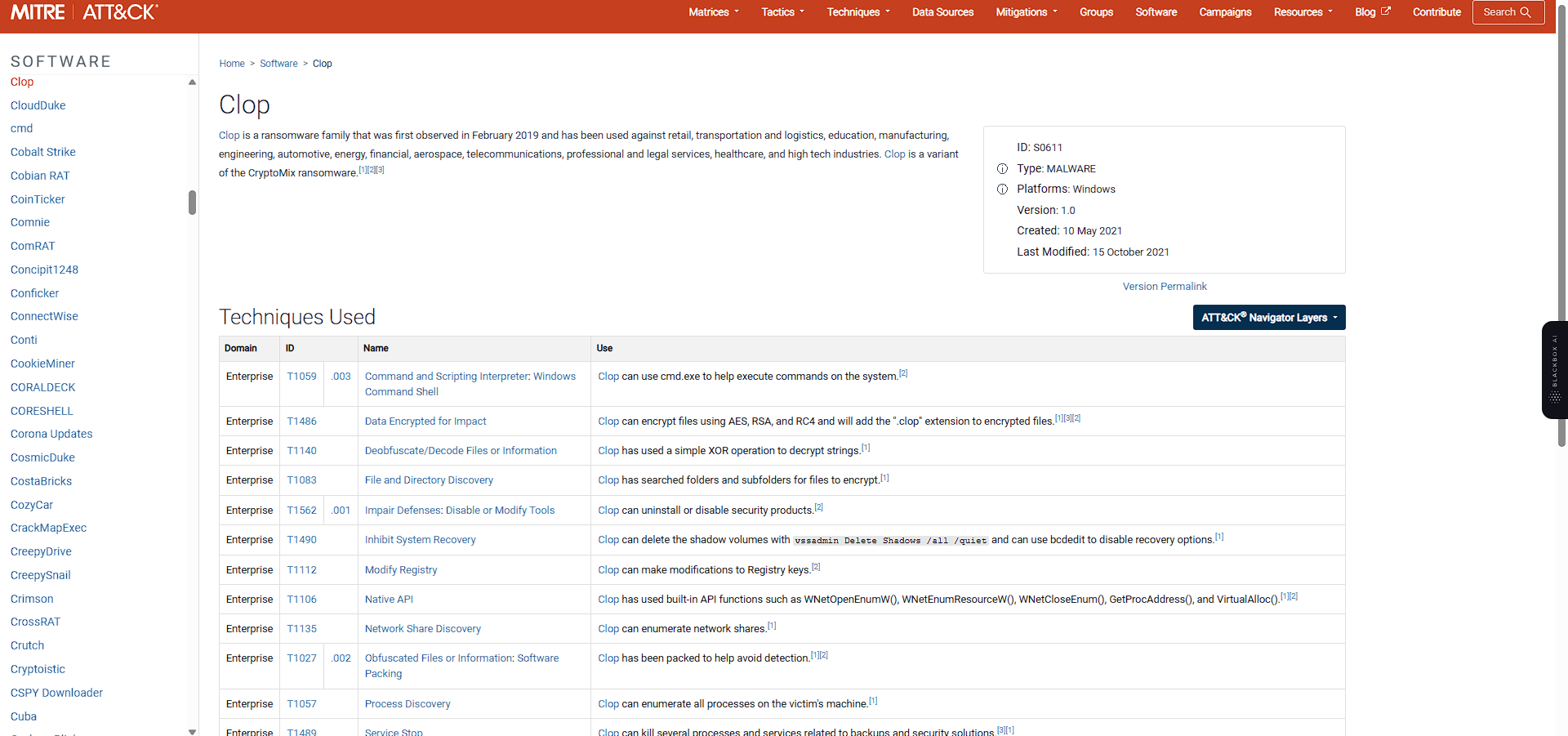Click the Home breadcrumb link
This screenshot has height=736, width=1568.
point(232,64)
